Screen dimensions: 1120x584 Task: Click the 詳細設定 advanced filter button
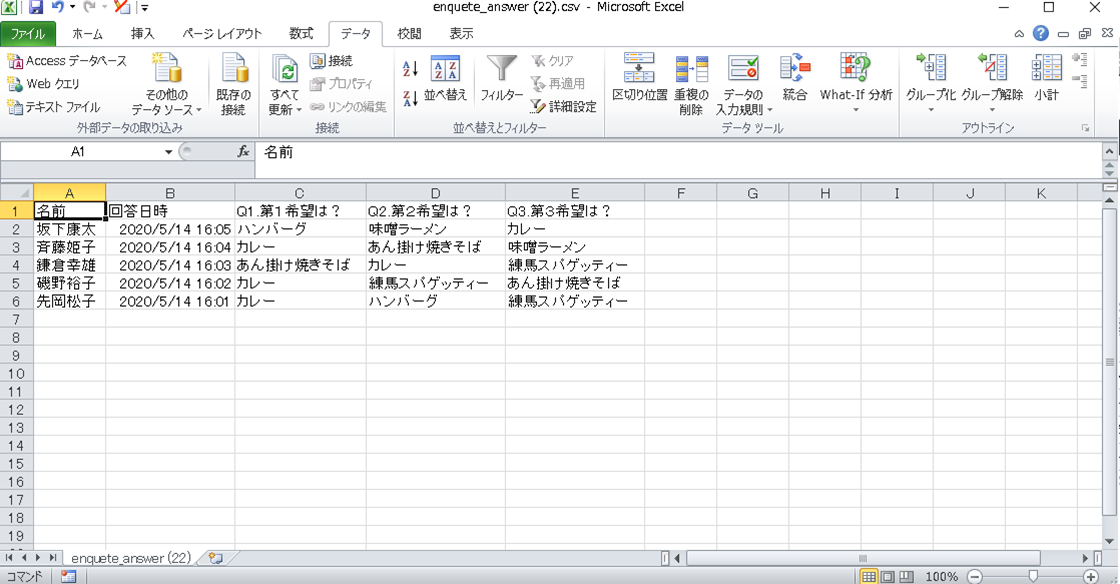(x=564, y=106)
